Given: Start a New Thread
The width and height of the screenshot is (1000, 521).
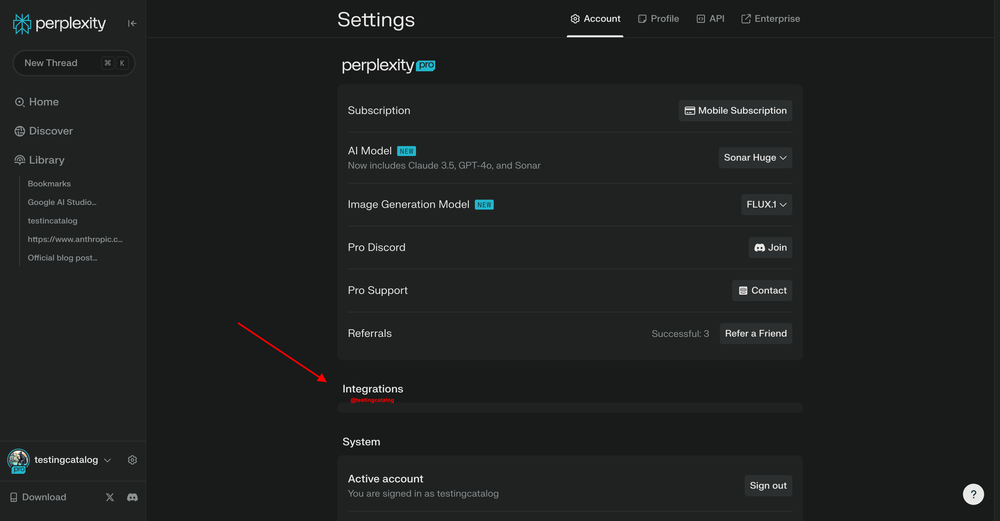Looking at the screenshot, I should coord(73,63).
